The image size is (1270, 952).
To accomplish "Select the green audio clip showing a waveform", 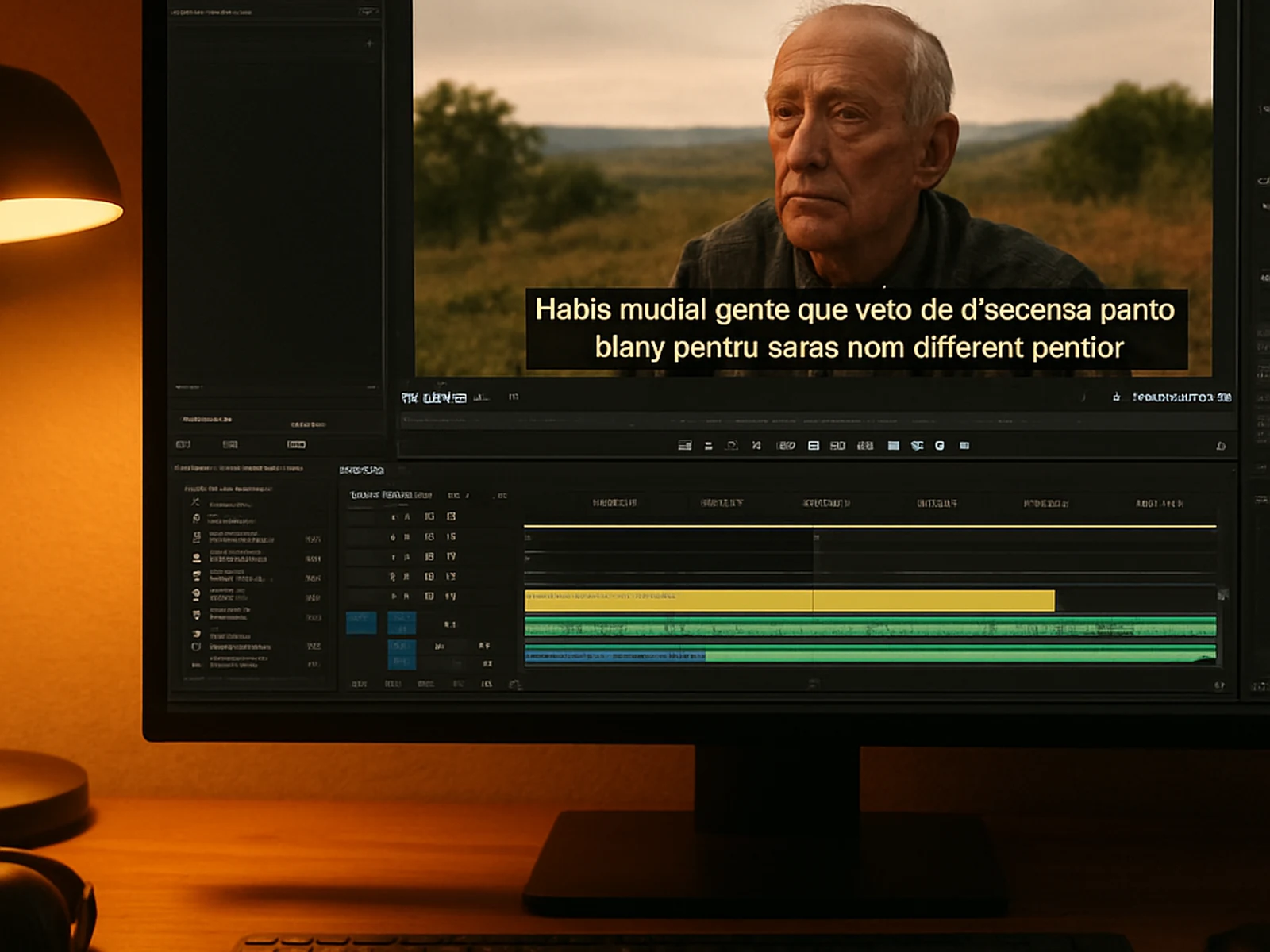I will [x=870, y=628].
